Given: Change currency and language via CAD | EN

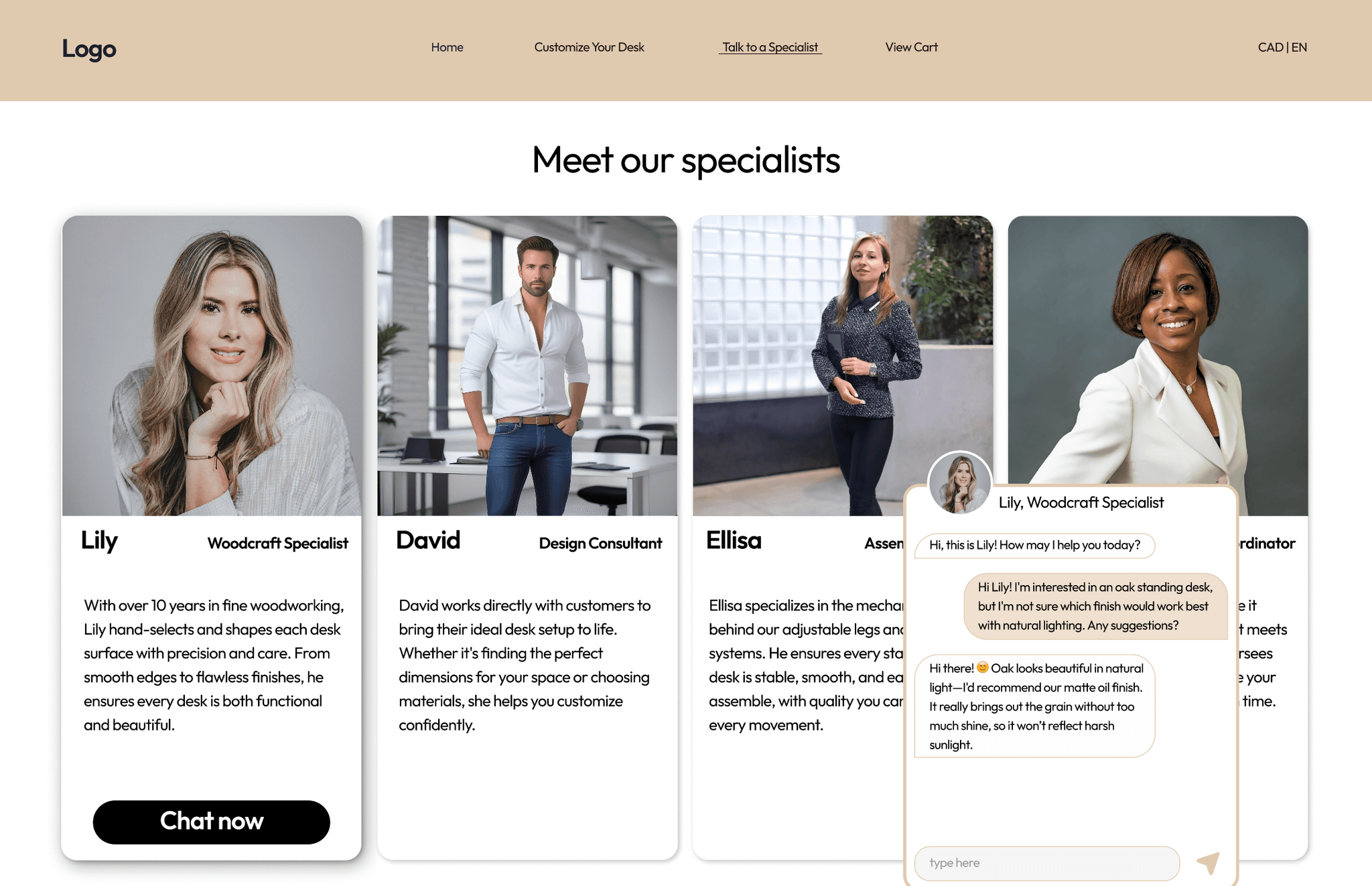Looking at the screenshot, I should coord(1282,47).
